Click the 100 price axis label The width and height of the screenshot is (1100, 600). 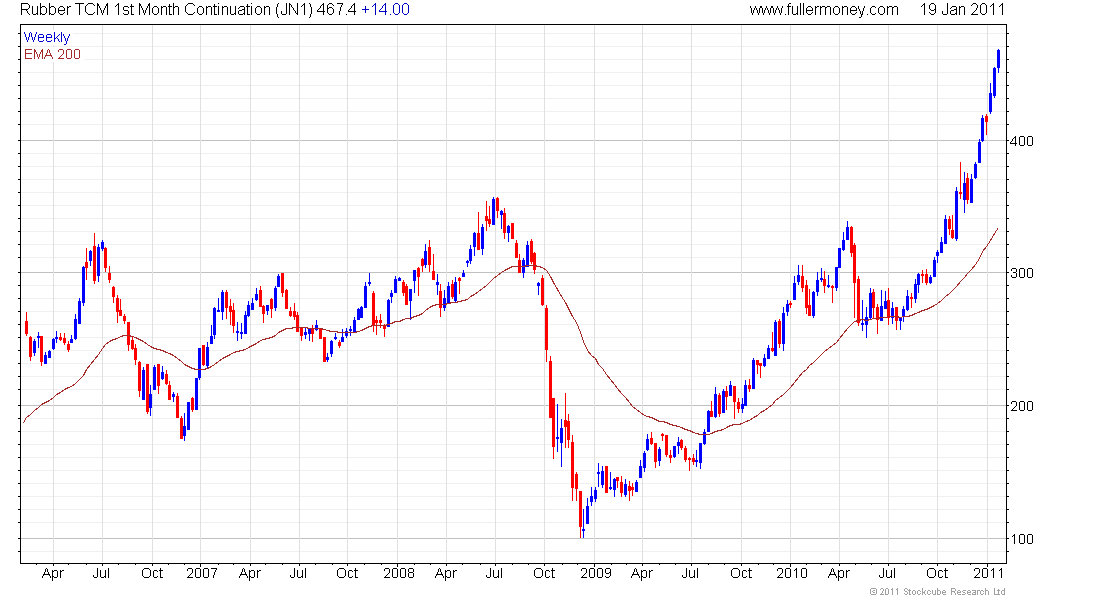coord(1021,539)
